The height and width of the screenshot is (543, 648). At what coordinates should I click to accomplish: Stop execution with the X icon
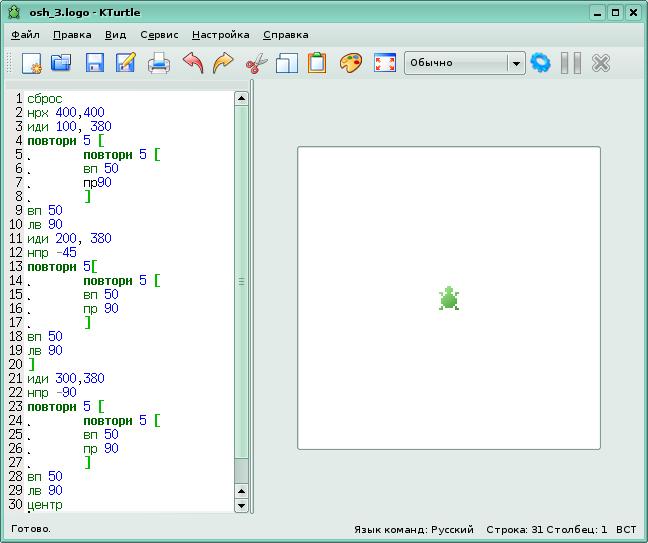601,63
